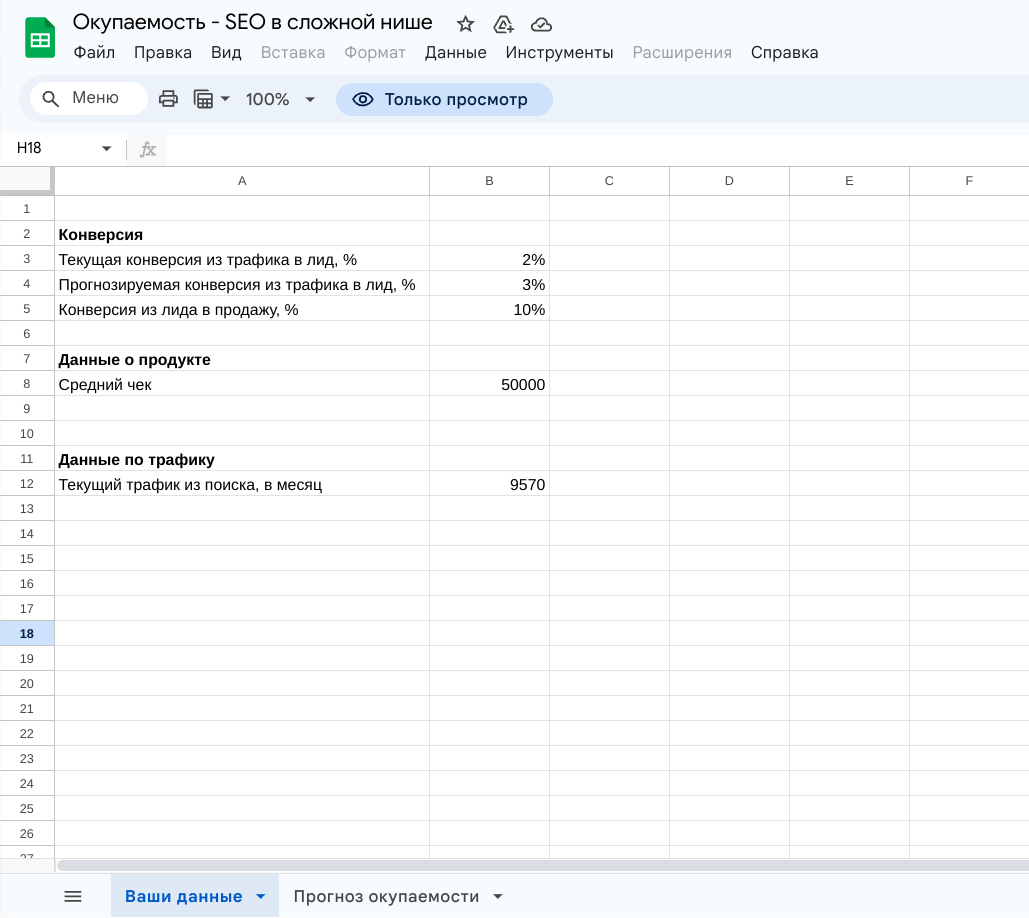Viewport: 1029px width, 918px height.
Task: Select column A header
Action: pyautogui.click(x=242, y=181)
